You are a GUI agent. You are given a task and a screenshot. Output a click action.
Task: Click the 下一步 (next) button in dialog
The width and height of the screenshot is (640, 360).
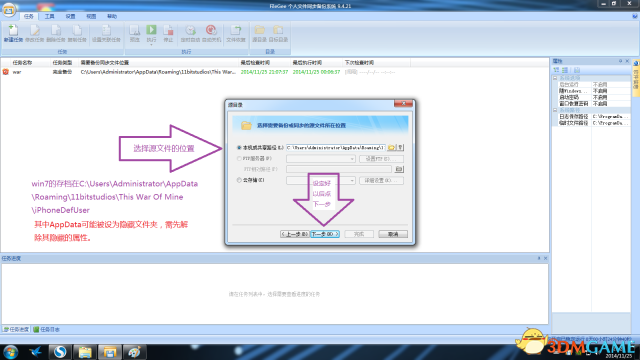(325, 234)
